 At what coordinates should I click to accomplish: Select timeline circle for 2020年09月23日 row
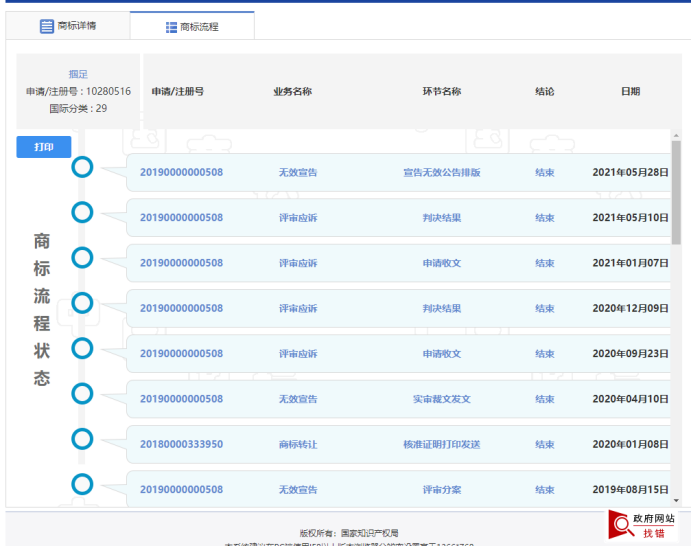(x=82, y=348)
